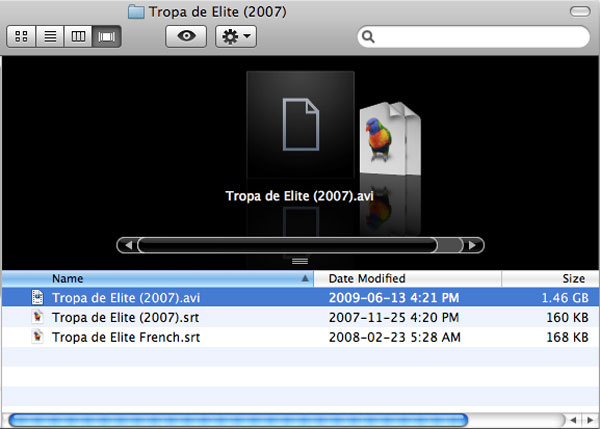Click Cover Flow right scroll arrow
Viewport: 600px width, 429px height.
pos(473,245)
